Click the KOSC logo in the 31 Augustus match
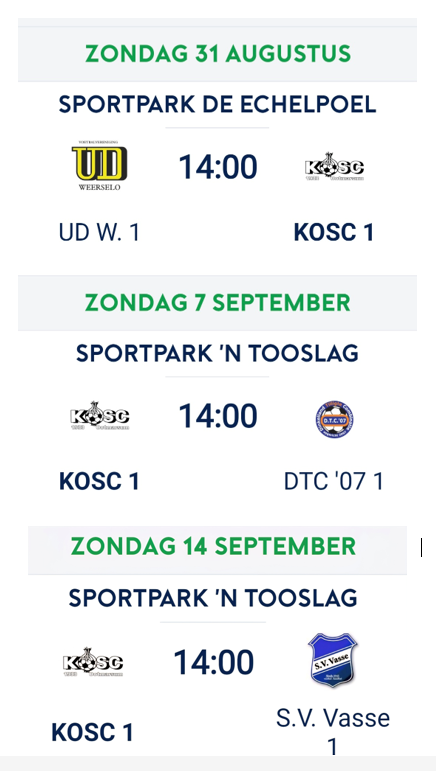 pos(334,167)
